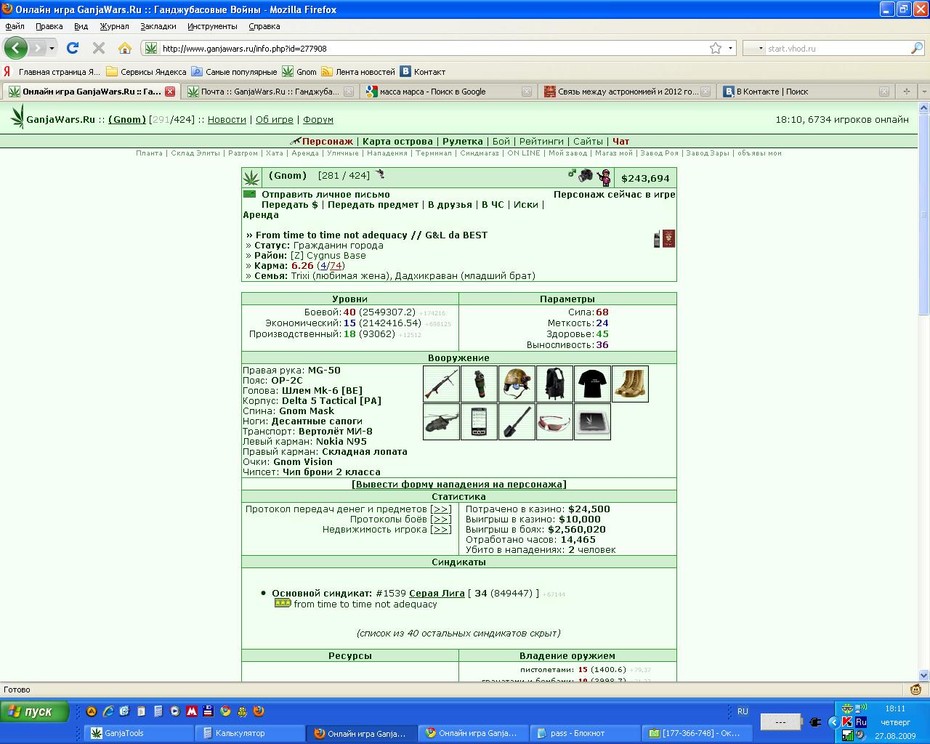
Task: Reload the page in Firefox
Action: (x=73, y=48)
